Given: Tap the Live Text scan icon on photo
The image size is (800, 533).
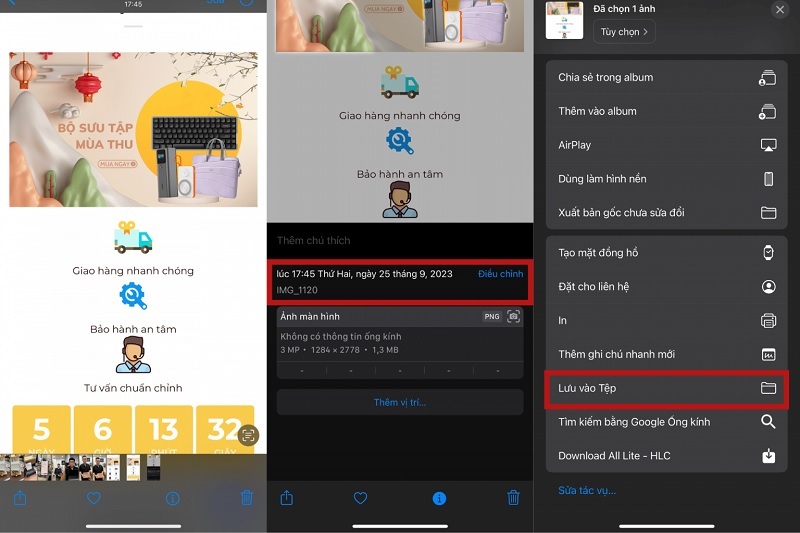Looking at the screenshot, I should [249, 434].
